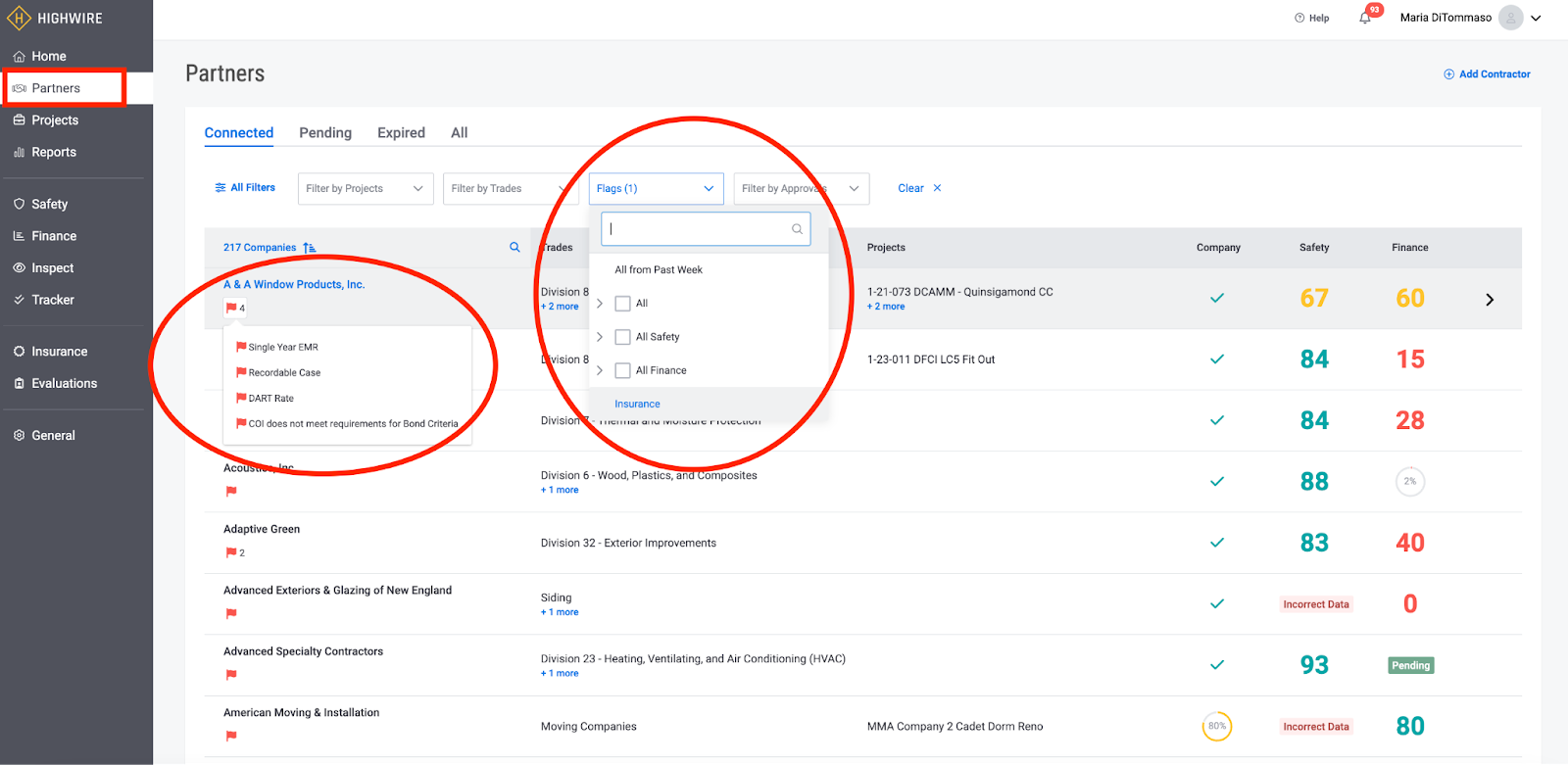Click the Recordable Case flag entry
The height and width of the screenshot is (765, 1568).
(x=278, y=372)
